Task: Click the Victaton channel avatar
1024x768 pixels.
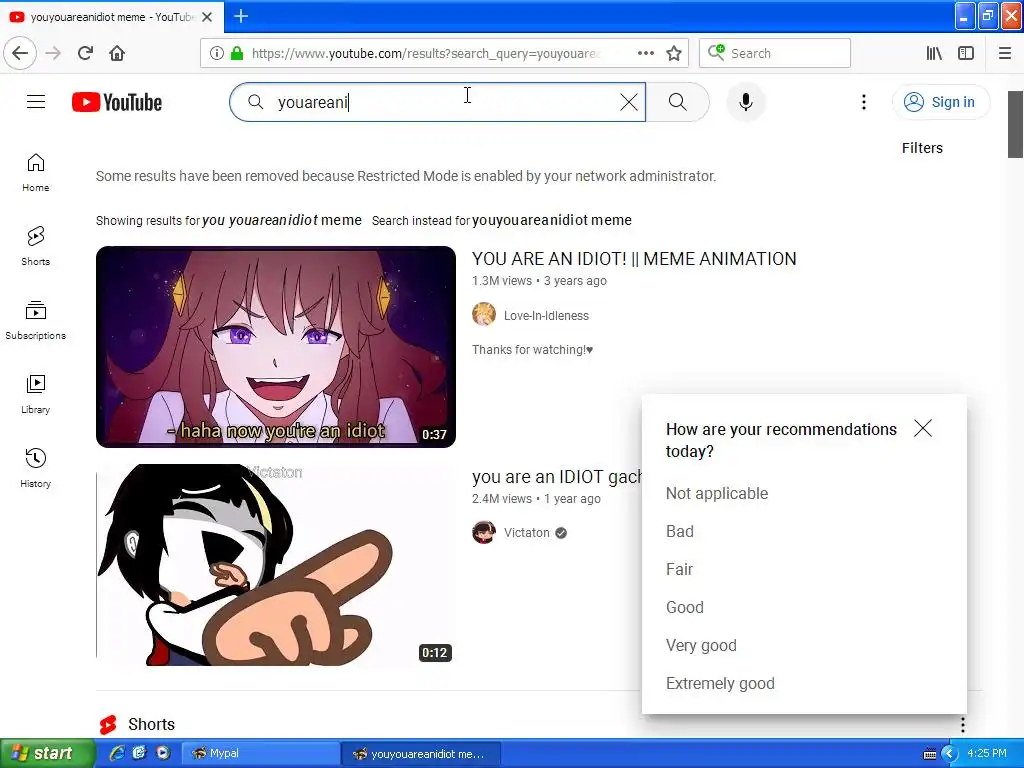Action: click(x=484, y=532)
